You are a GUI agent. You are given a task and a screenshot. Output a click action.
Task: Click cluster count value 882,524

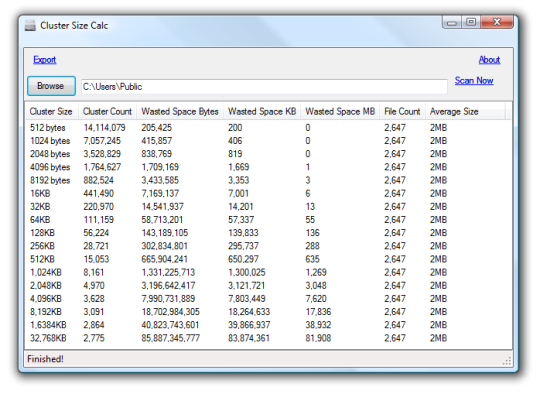tap(98, 180)
